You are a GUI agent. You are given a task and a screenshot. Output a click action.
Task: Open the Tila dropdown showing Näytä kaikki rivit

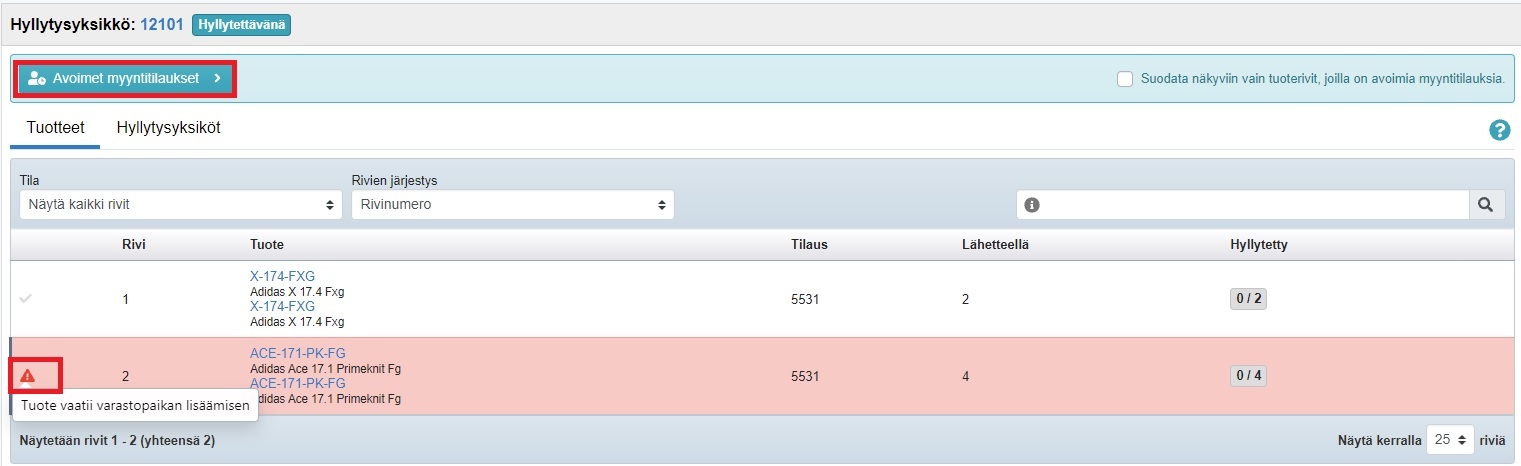[180, 205]
